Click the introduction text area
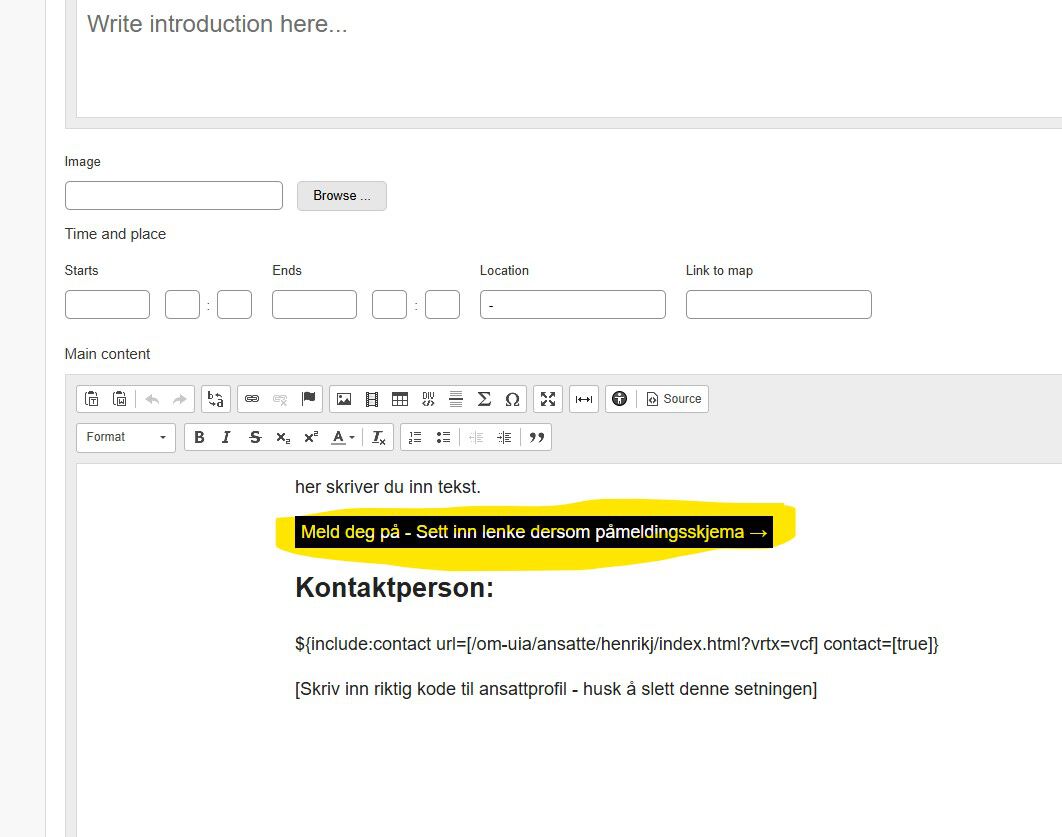The height and width of the screenshot is (837, 1062). (x=569, y=58)
